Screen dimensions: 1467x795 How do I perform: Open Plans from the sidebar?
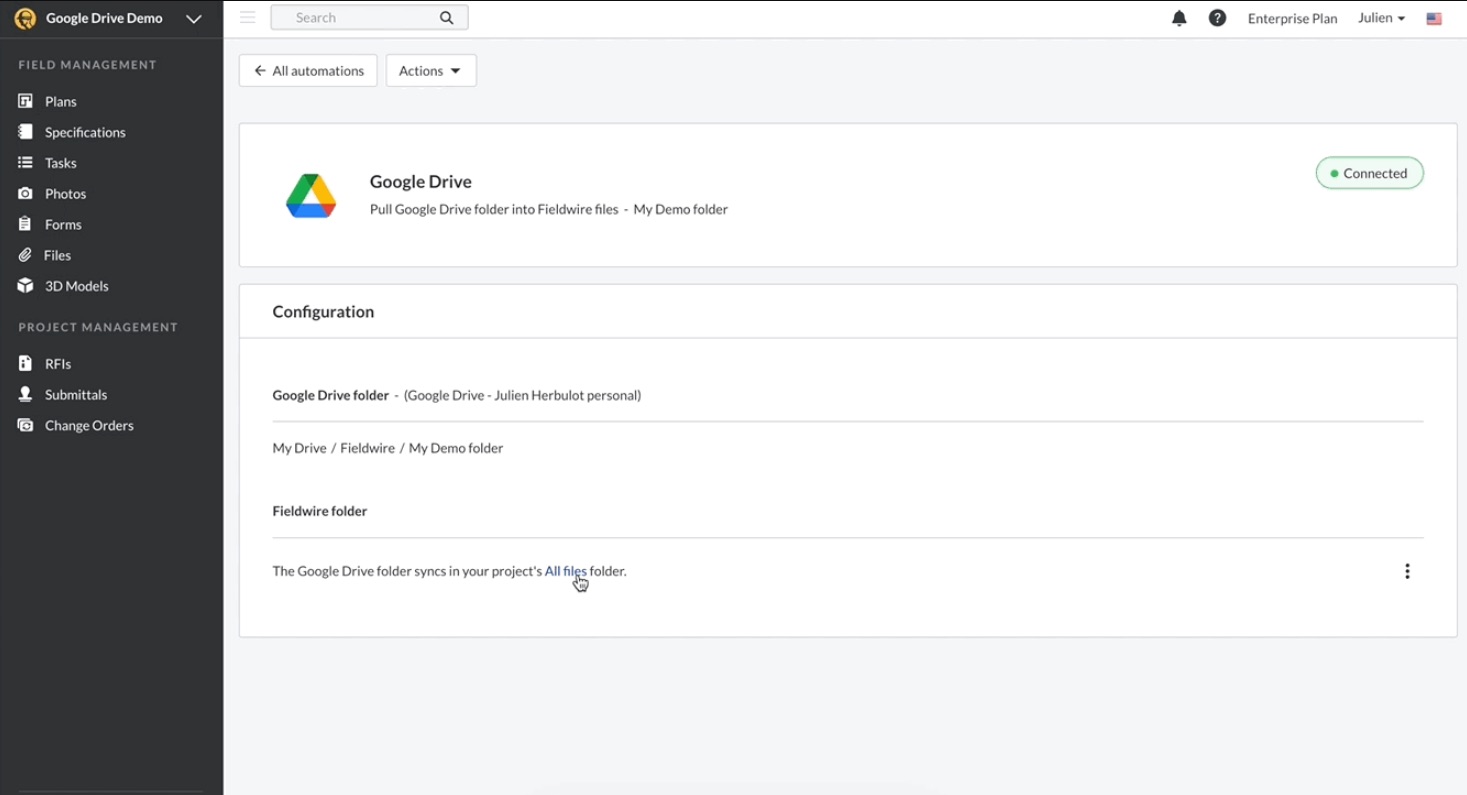tap(60, 101)
